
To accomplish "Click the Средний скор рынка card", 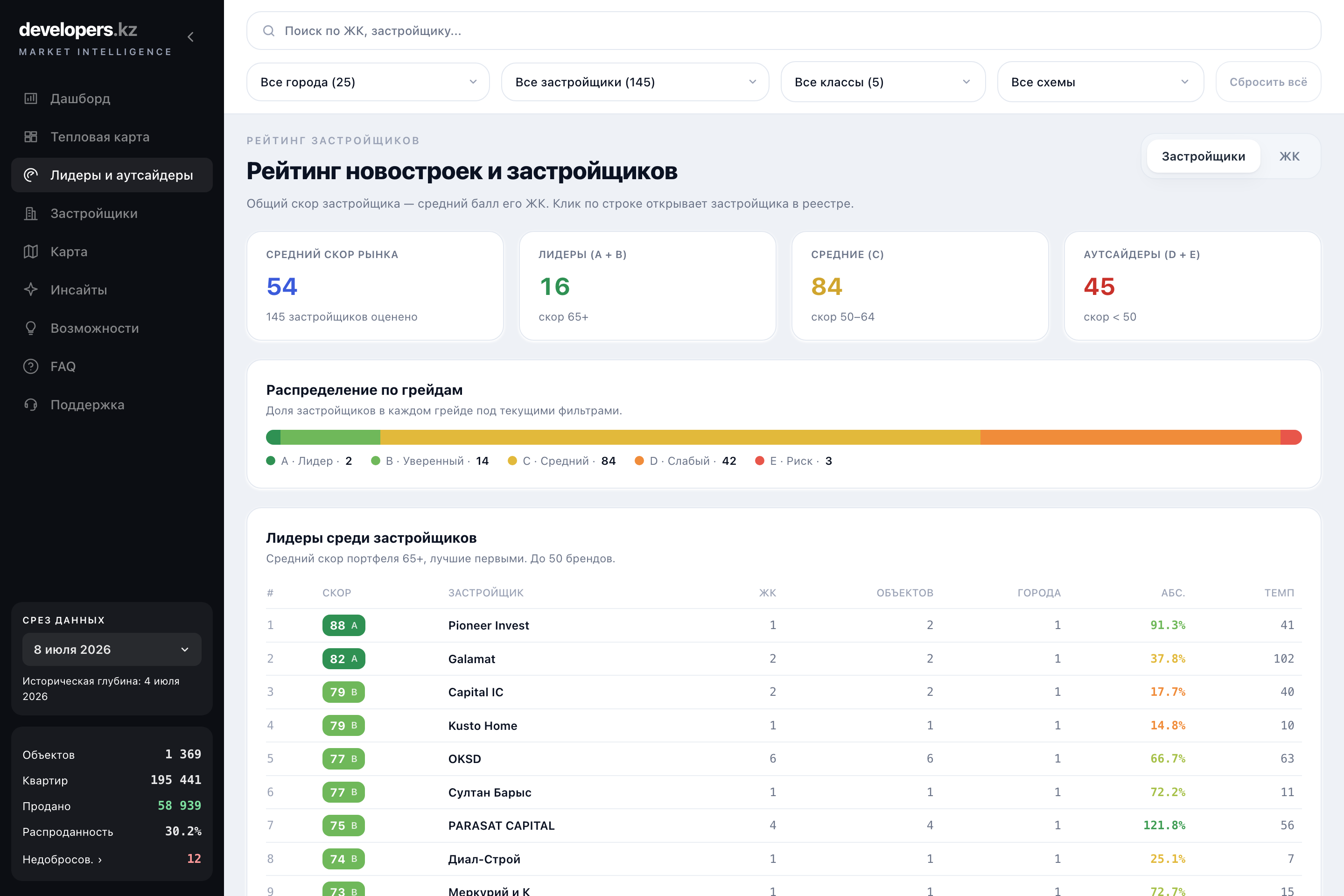I will click(375, 286).
